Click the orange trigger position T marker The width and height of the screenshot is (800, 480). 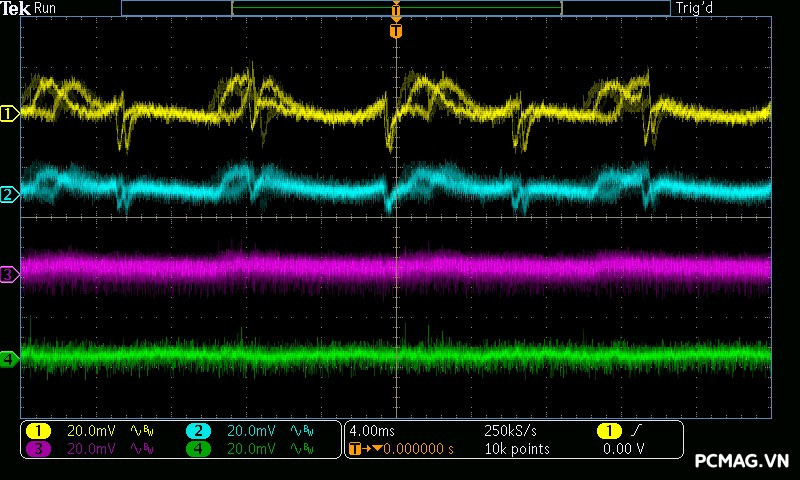point(396,32)
